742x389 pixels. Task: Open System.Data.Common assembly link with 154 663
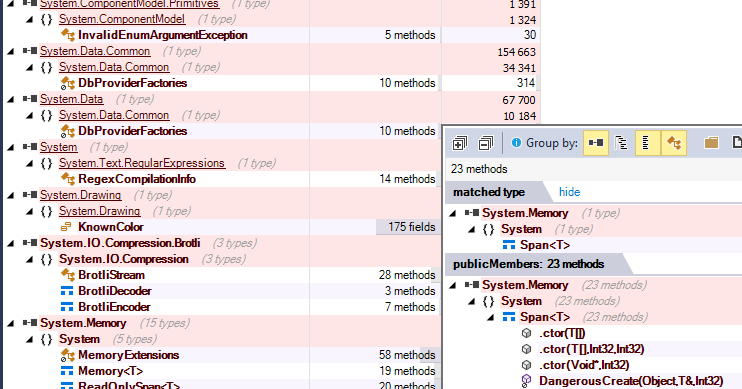[x=95, y=51]
